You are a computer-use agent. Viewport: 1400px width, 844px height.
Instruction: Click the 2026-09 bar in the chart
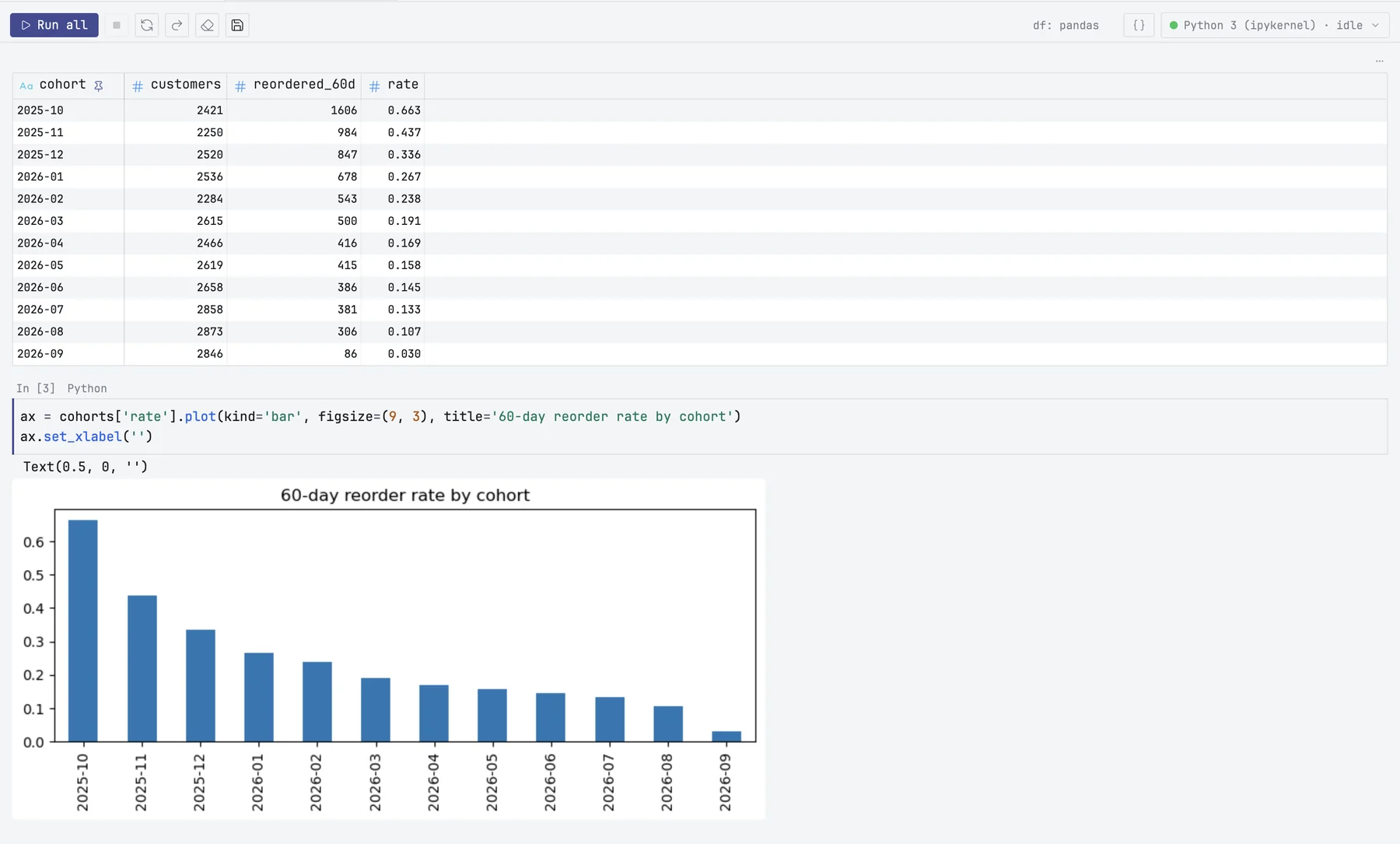(726, 737)
